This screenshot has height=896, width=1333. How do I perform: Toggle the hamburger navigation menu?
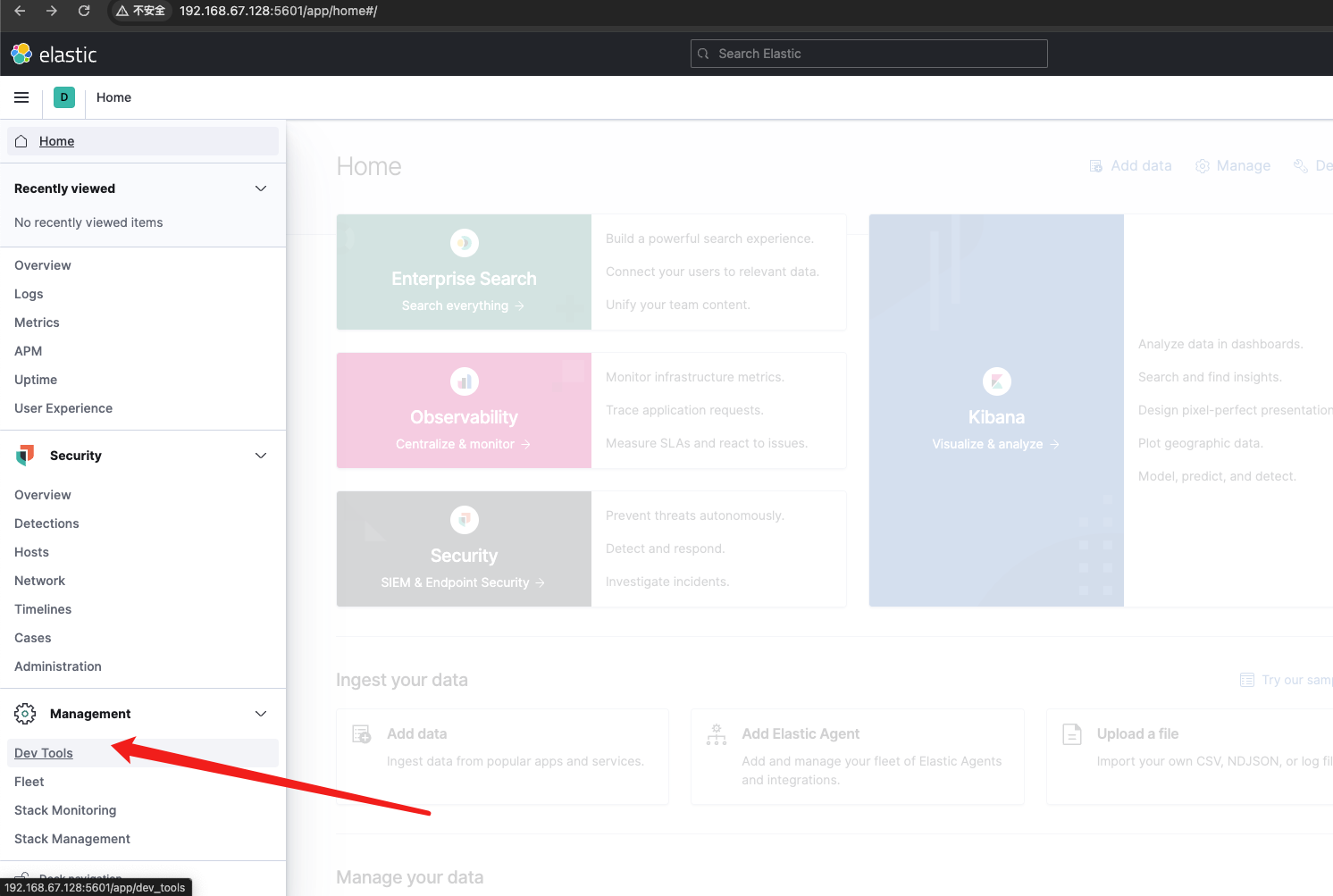point(21,97)
